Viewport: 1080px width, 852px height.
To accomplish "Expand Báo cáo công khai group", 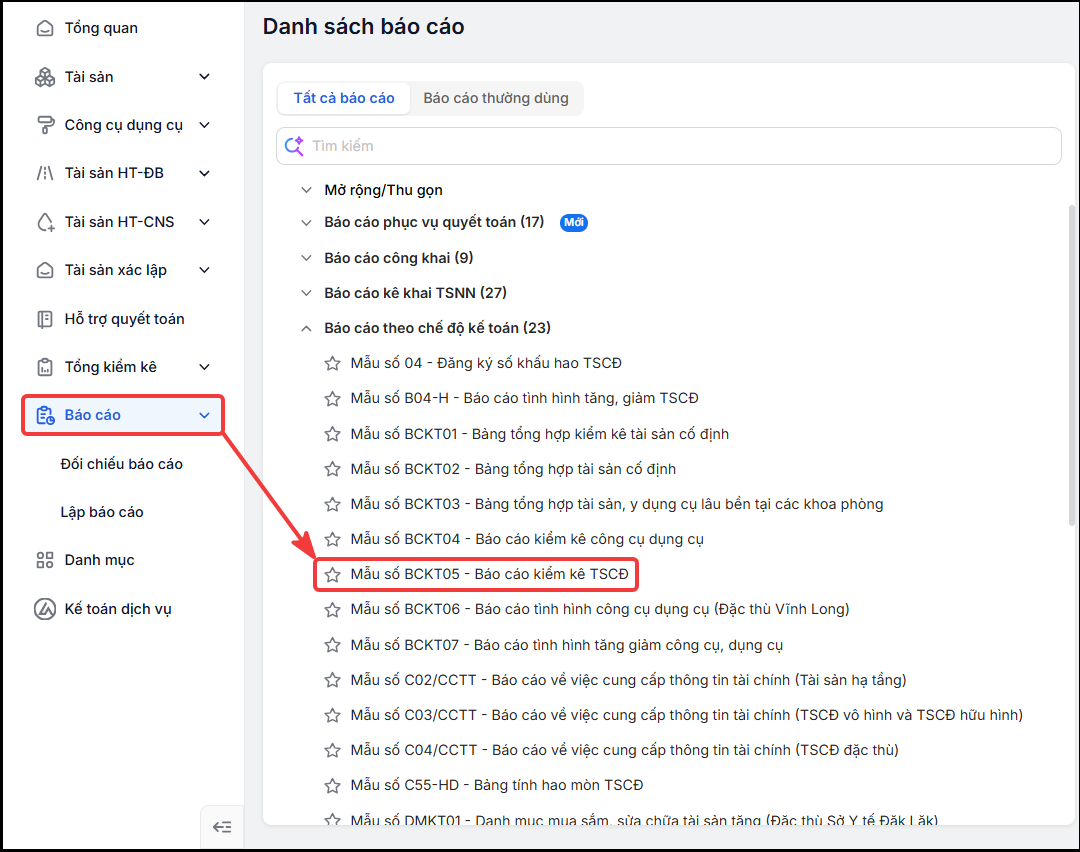I will [x=307, y=258].
